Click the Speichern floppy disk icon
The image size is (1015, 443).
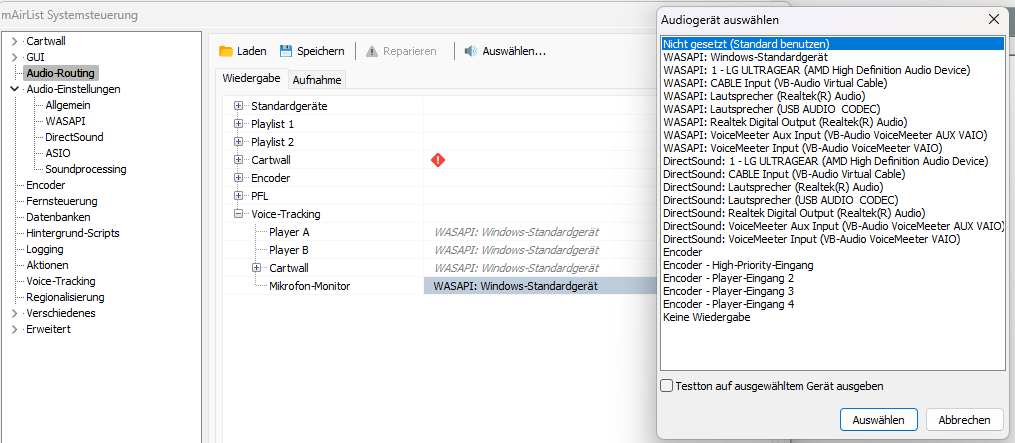point(285,51)
